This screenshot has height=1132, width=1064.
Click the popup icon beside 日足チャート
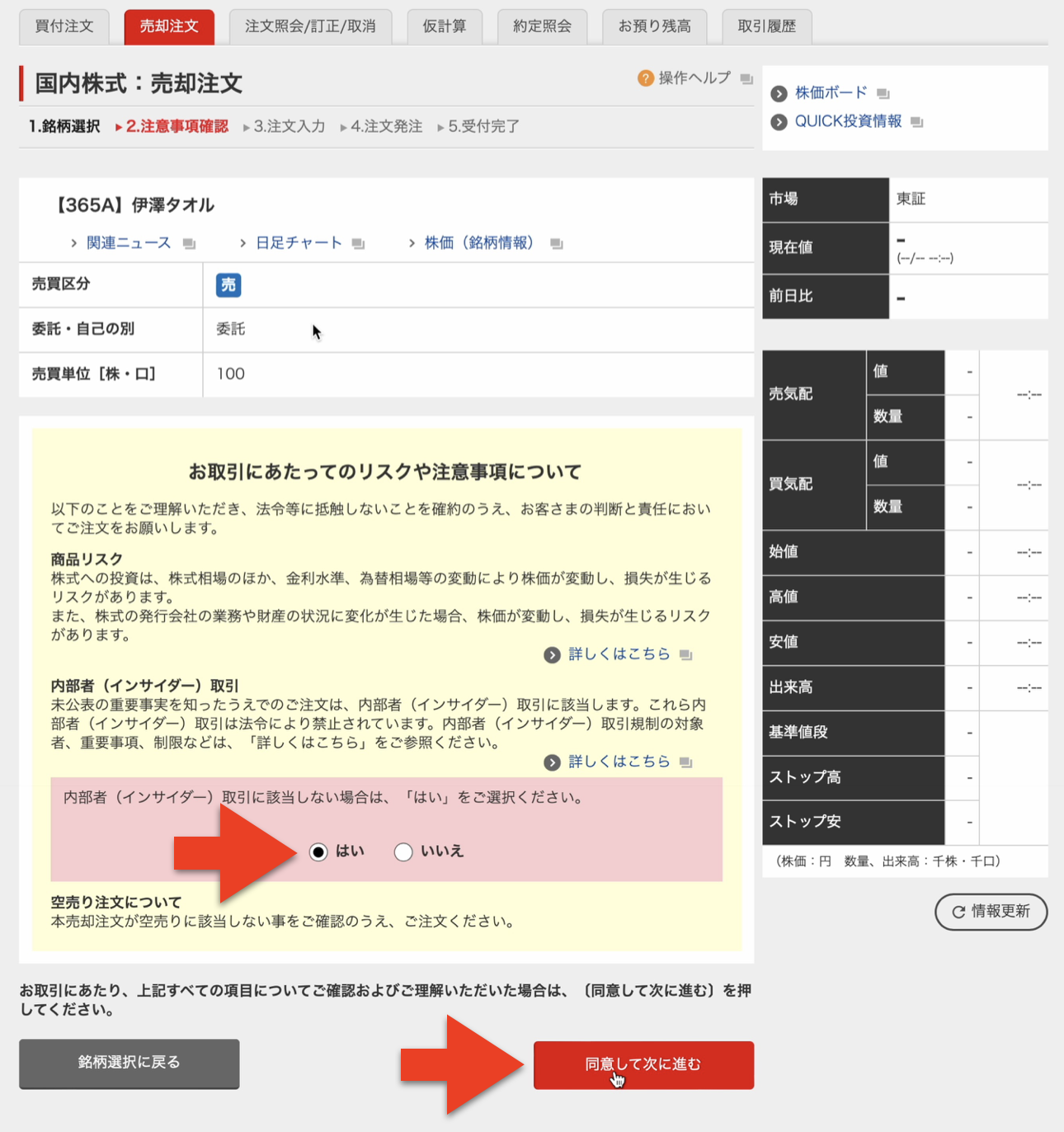[357, 243]
